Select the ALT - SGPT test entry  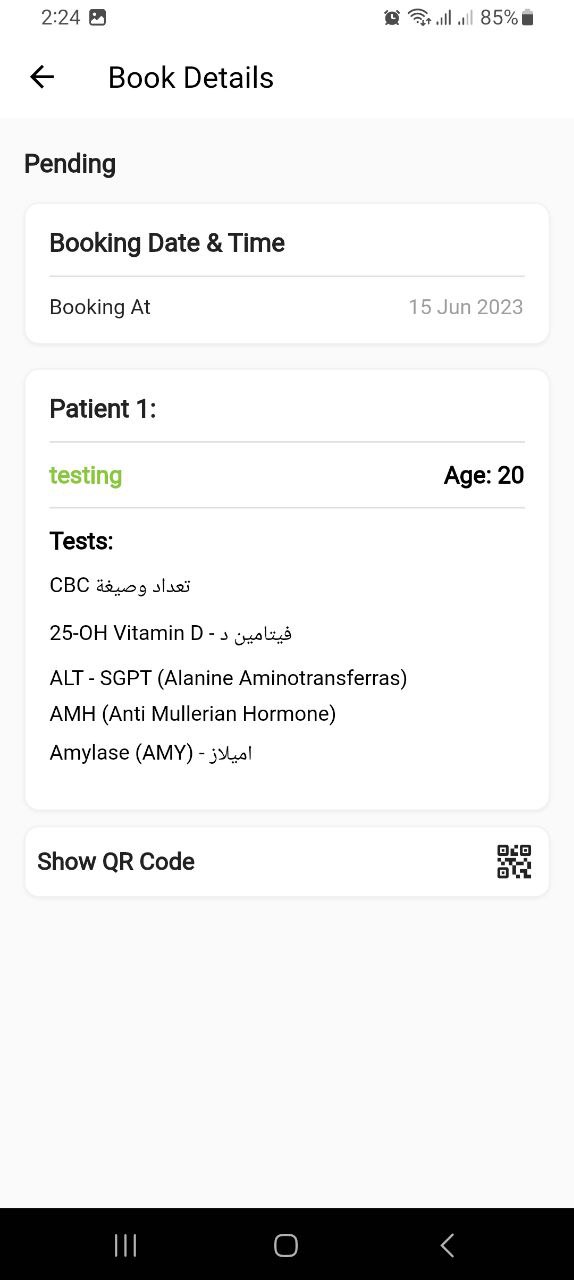[228, 678]
